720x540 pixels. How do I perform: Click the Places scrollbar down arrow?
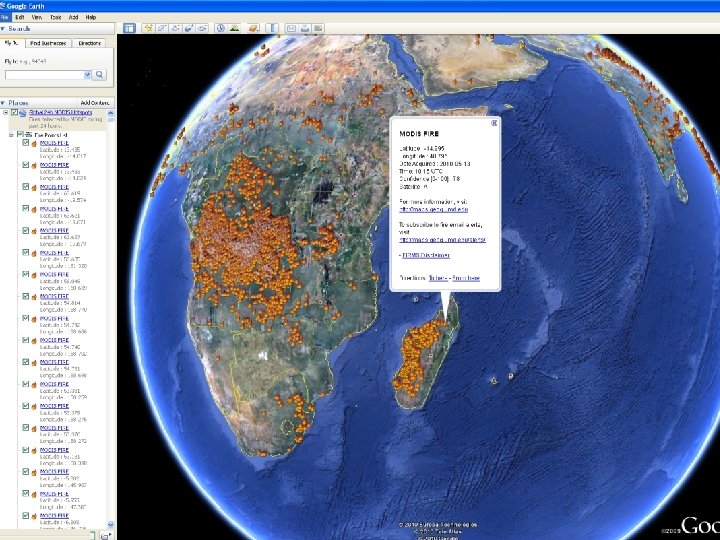point(110,524)
